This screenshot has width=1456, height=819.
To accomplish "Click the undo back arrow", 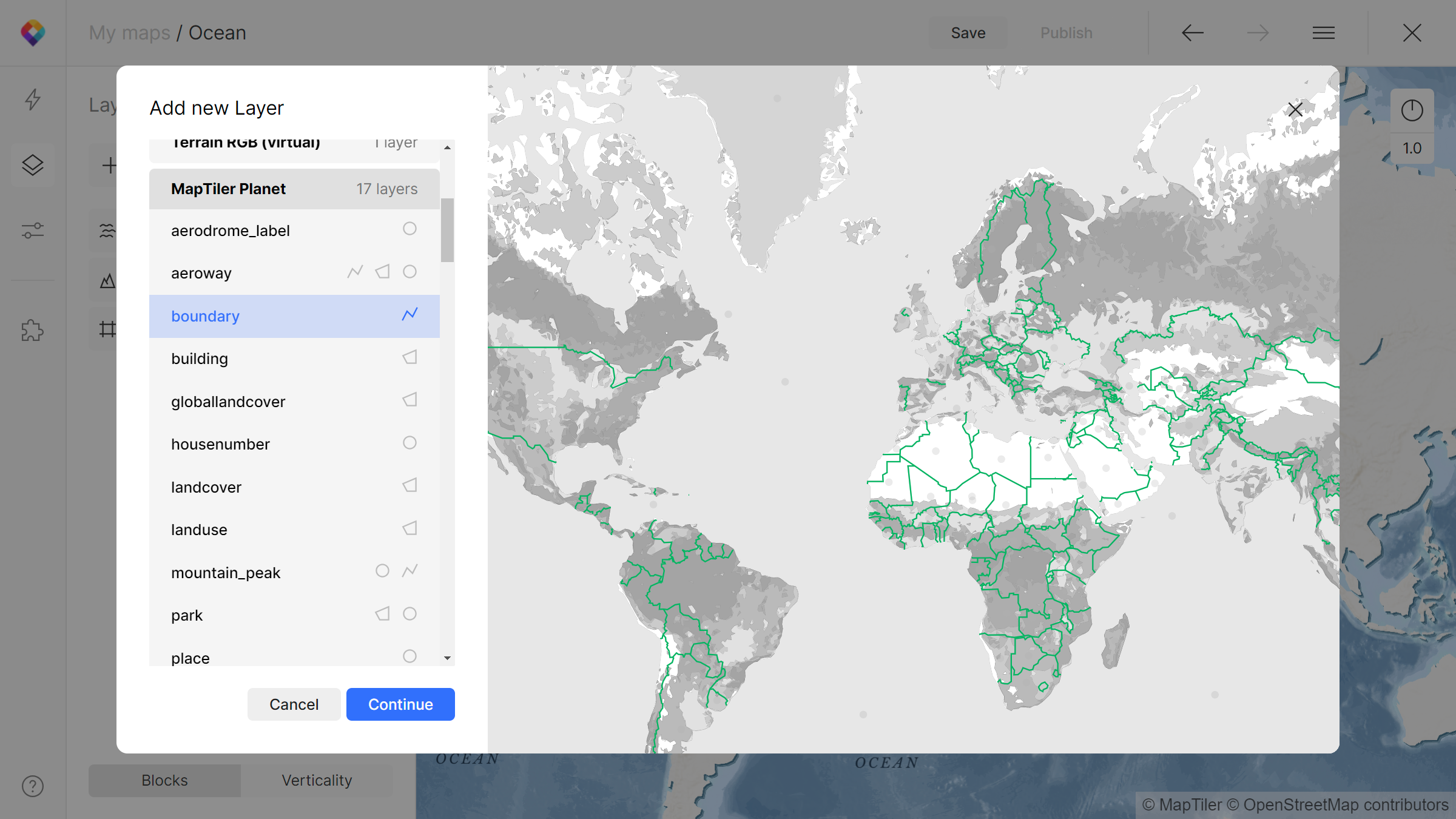I will (1192, 33).
